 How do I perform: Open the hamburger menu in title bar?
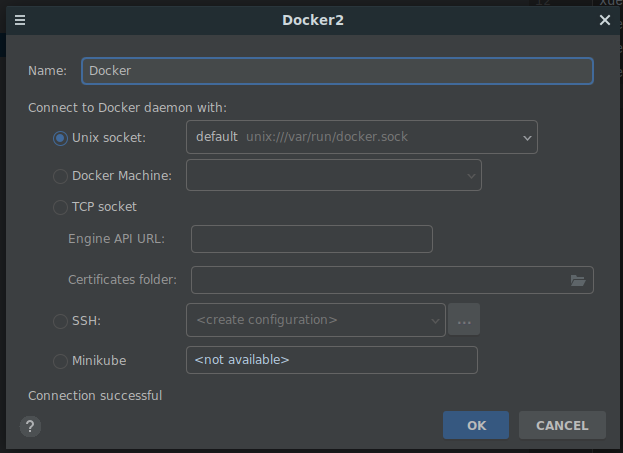[x=20, y=20]
